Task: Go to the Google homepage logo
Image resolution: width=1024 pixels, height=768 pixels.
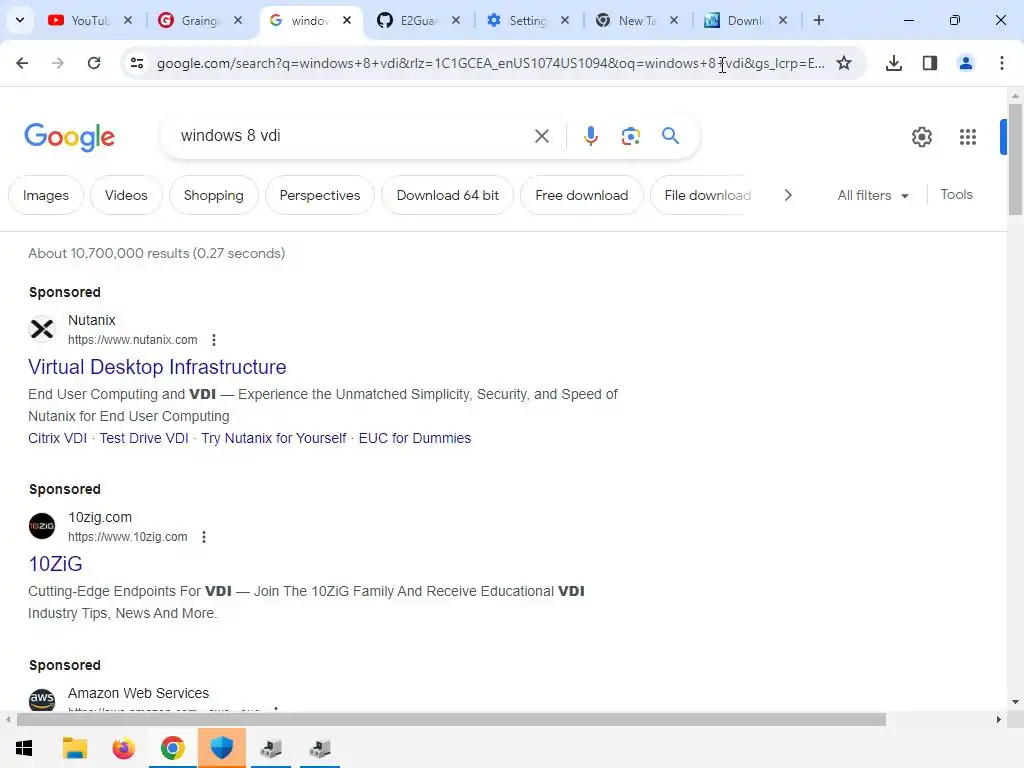Action: click(x=69, y=136)
